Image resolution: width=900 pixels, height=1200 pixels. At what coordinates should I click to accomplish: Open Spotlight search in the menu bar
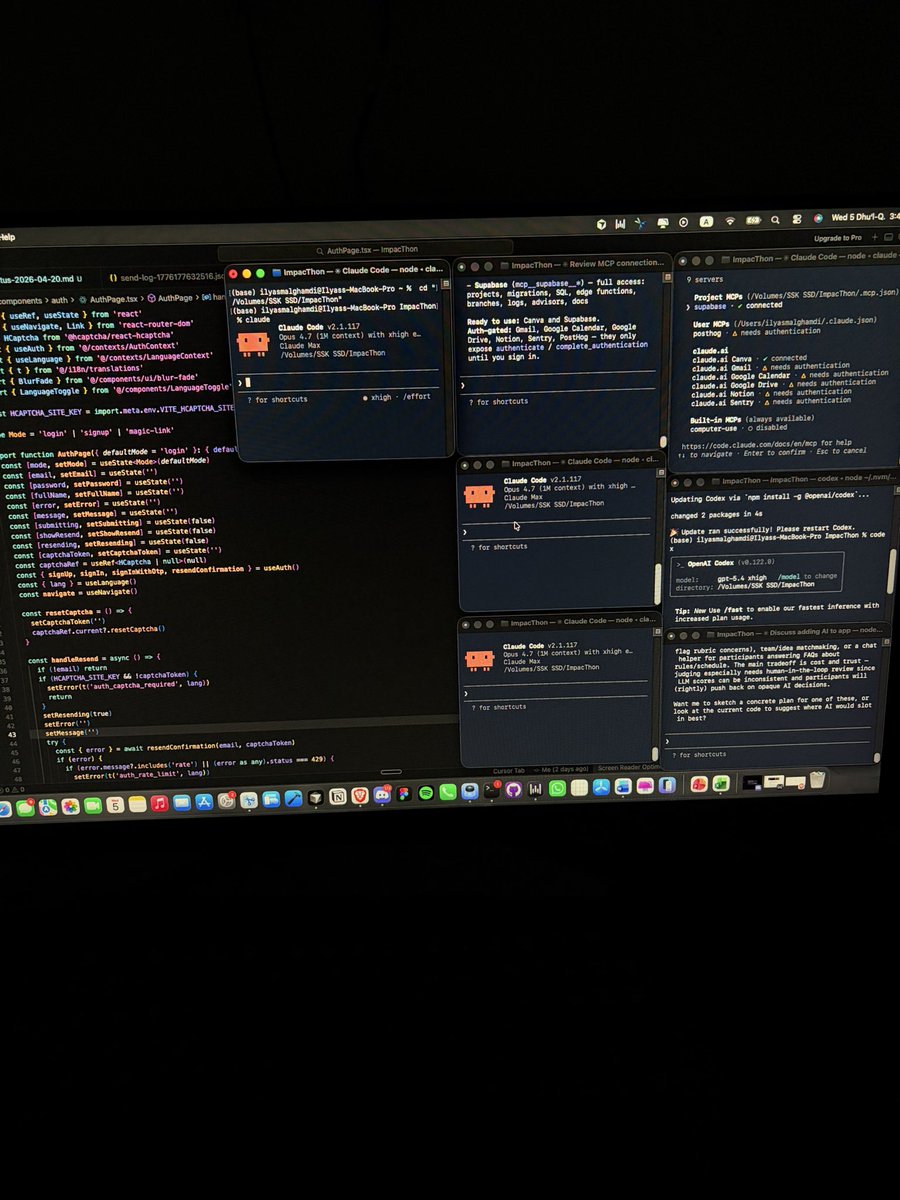(775, 220)
